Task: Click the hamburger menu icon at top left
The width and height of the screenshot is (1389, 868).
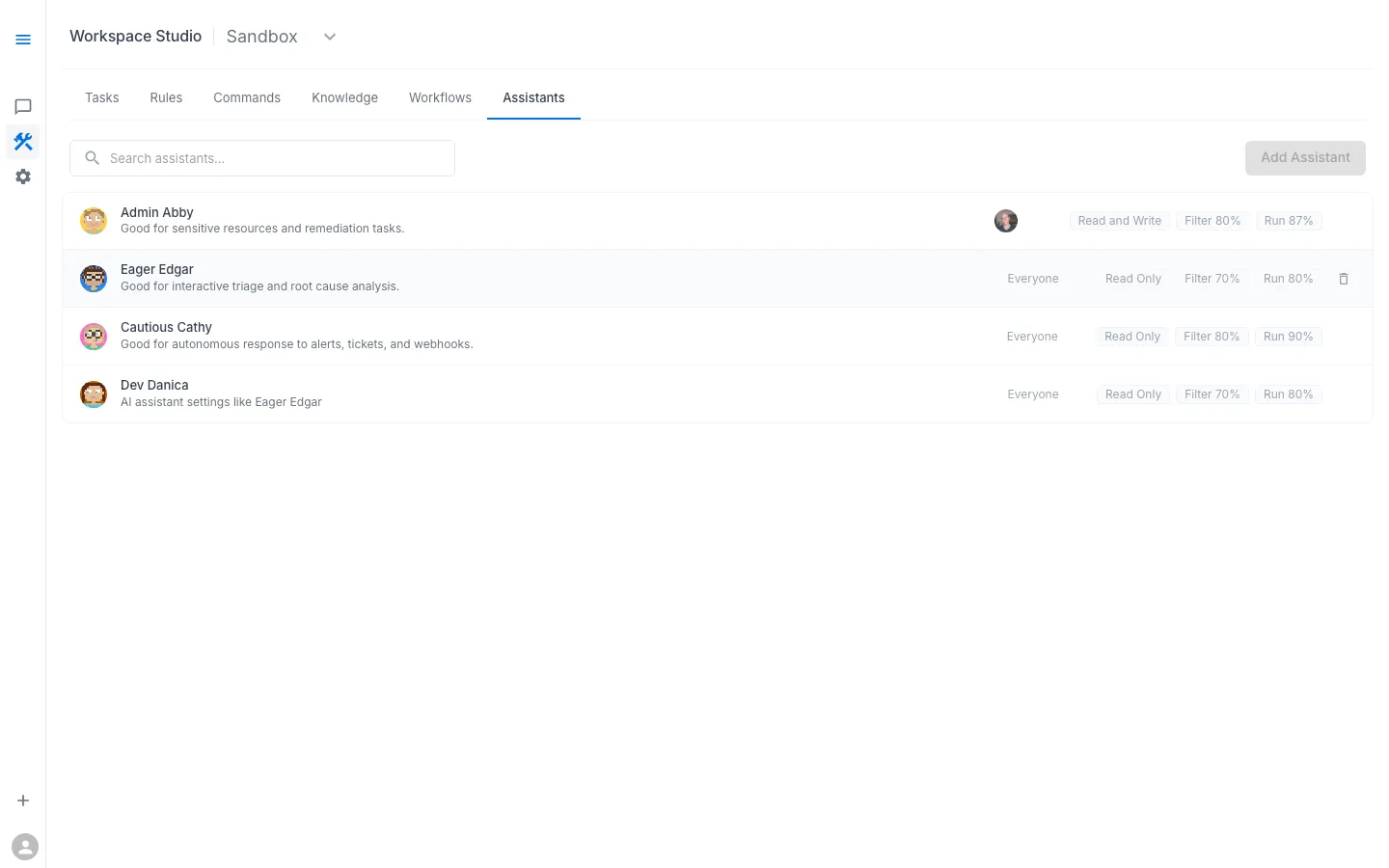Action: [23, 40]
